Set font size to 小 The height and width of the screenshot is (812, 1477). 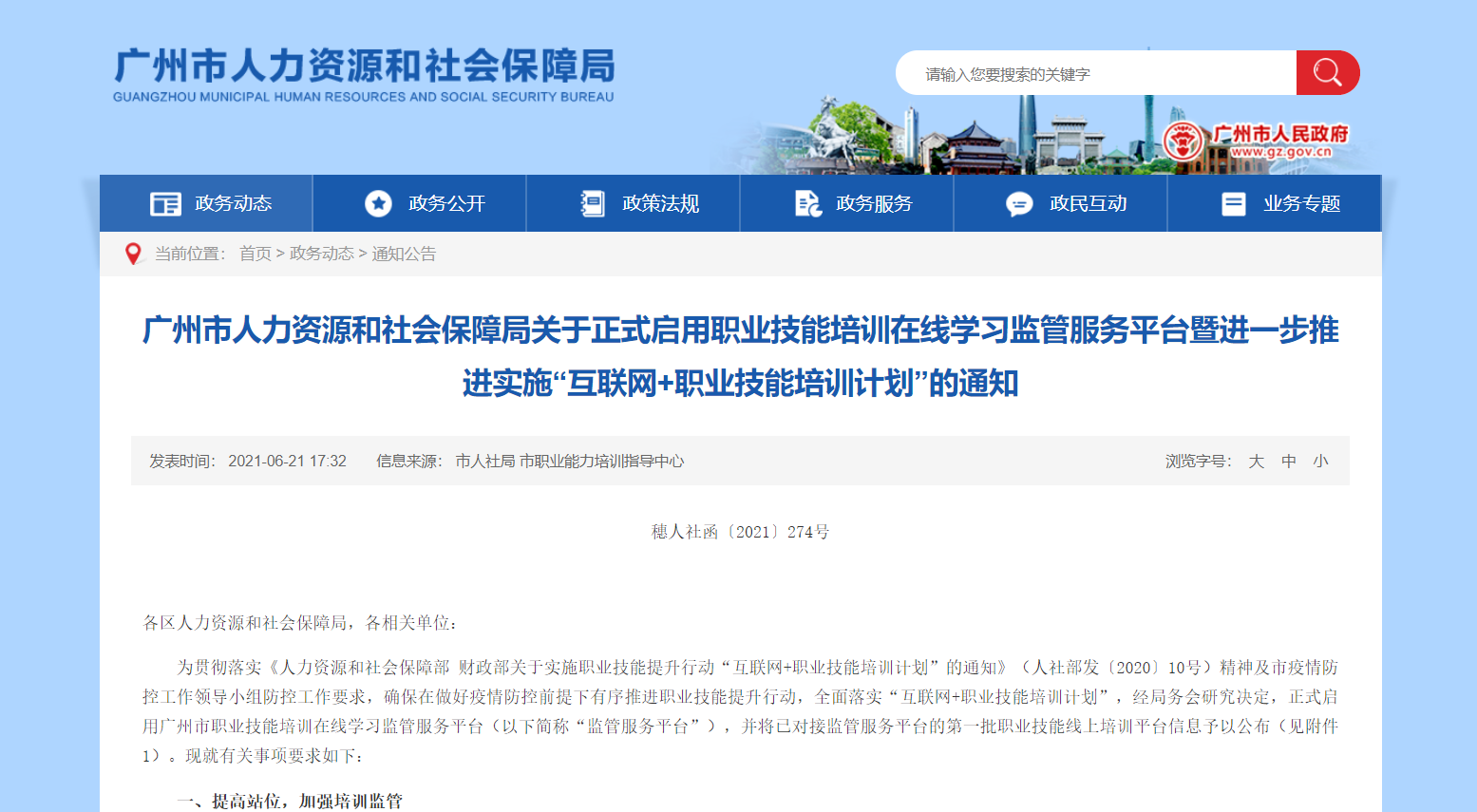tap(1320, 461)
